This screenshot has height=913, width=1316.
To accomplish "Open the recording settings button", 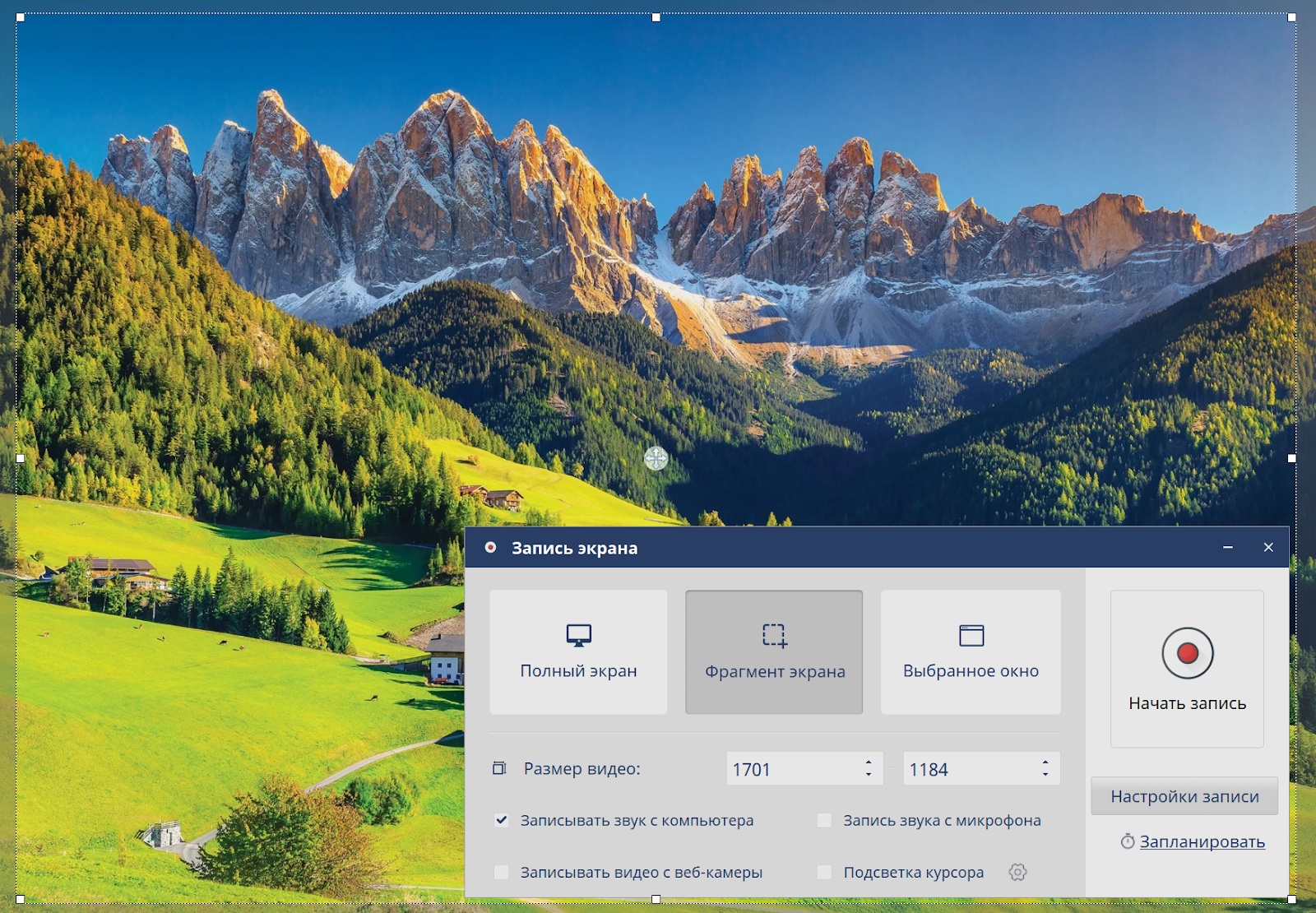I will 1184,796.
